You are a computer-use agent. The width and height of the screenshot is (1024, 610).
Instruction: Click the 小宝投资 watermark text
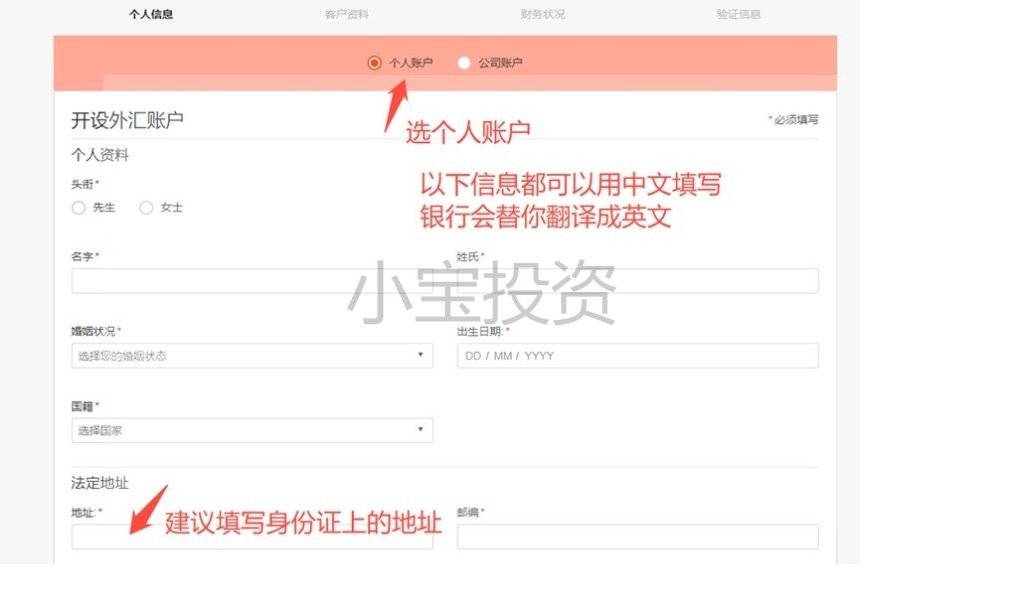point(482,294)
